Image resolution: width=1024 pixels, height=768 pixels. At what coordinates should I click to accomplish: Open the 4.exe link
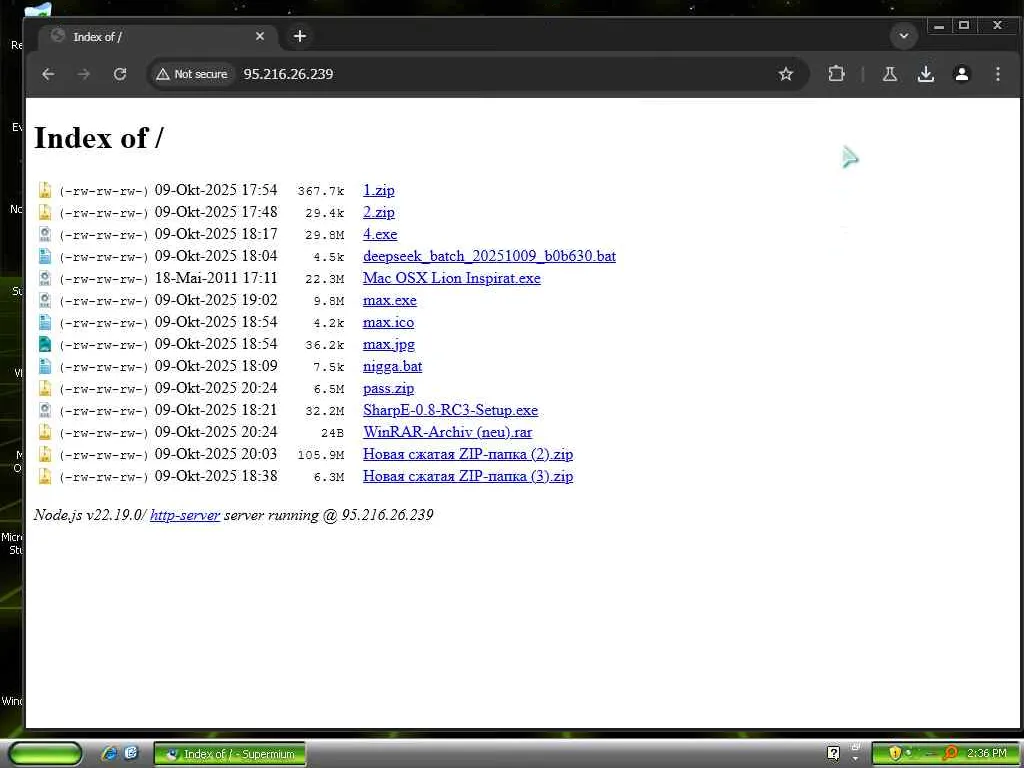point(380,234)
